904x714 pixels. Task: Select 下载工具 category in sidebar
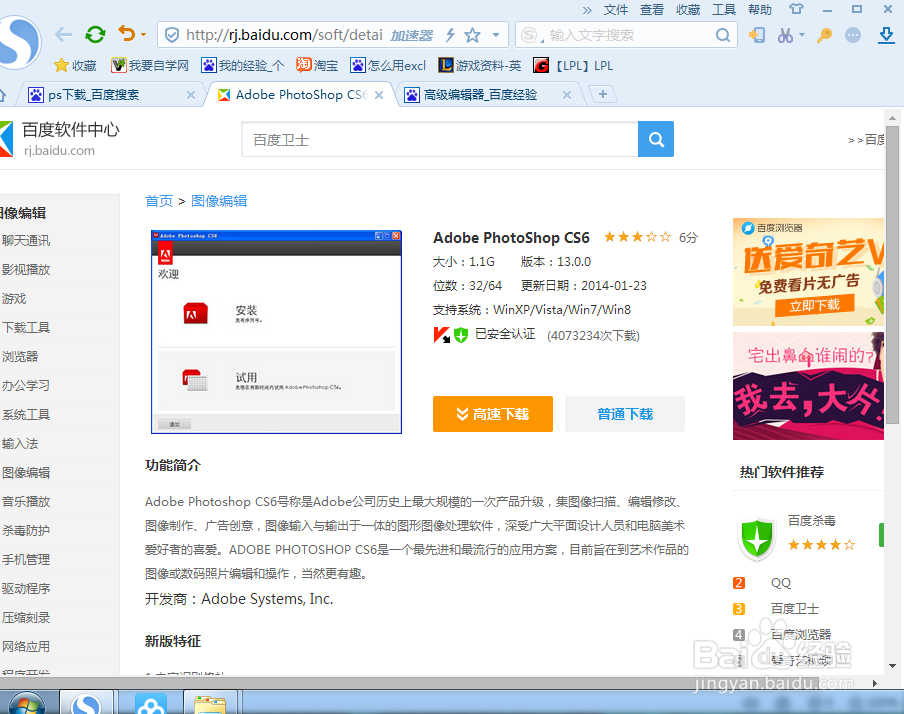click(26, 328)
